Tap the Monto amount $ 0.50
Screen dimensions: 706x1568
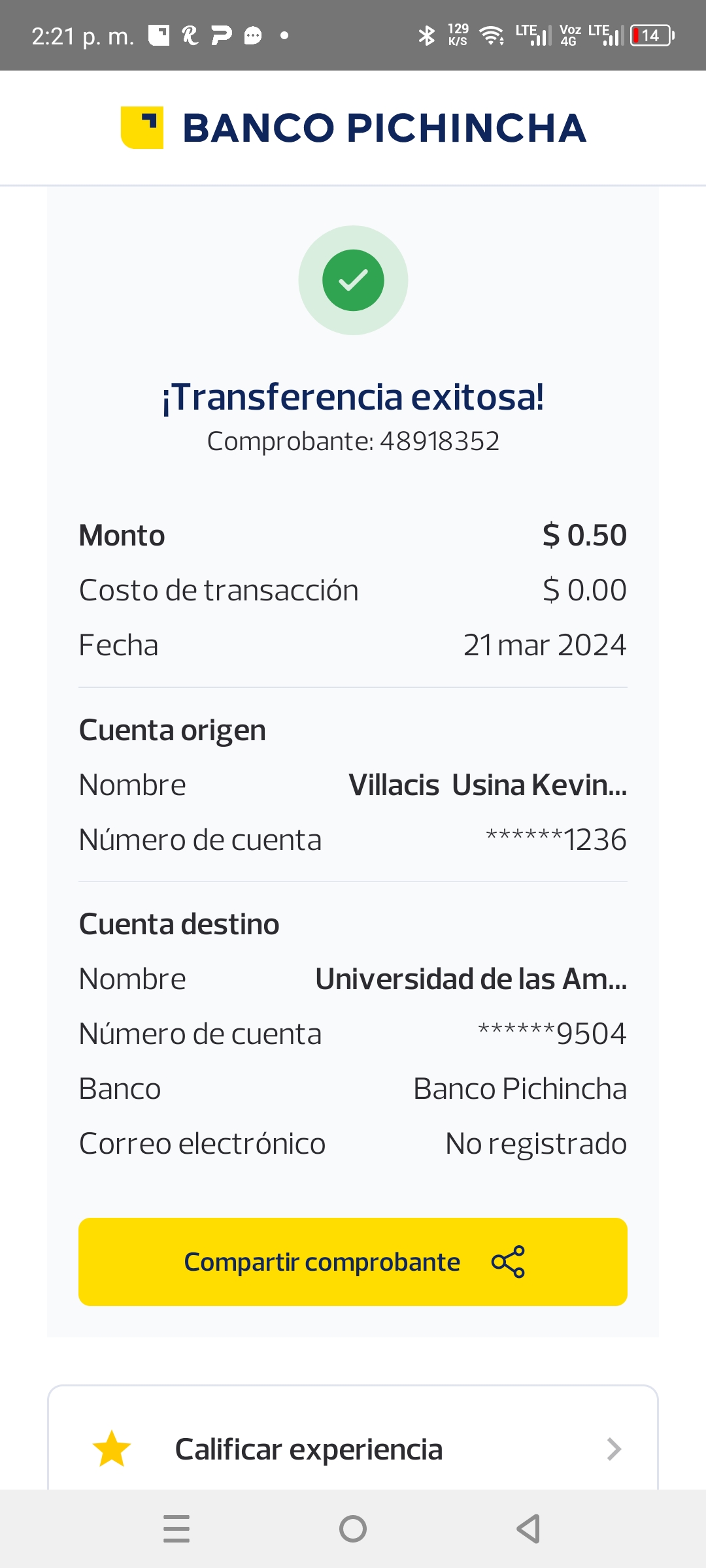(584, 535)
